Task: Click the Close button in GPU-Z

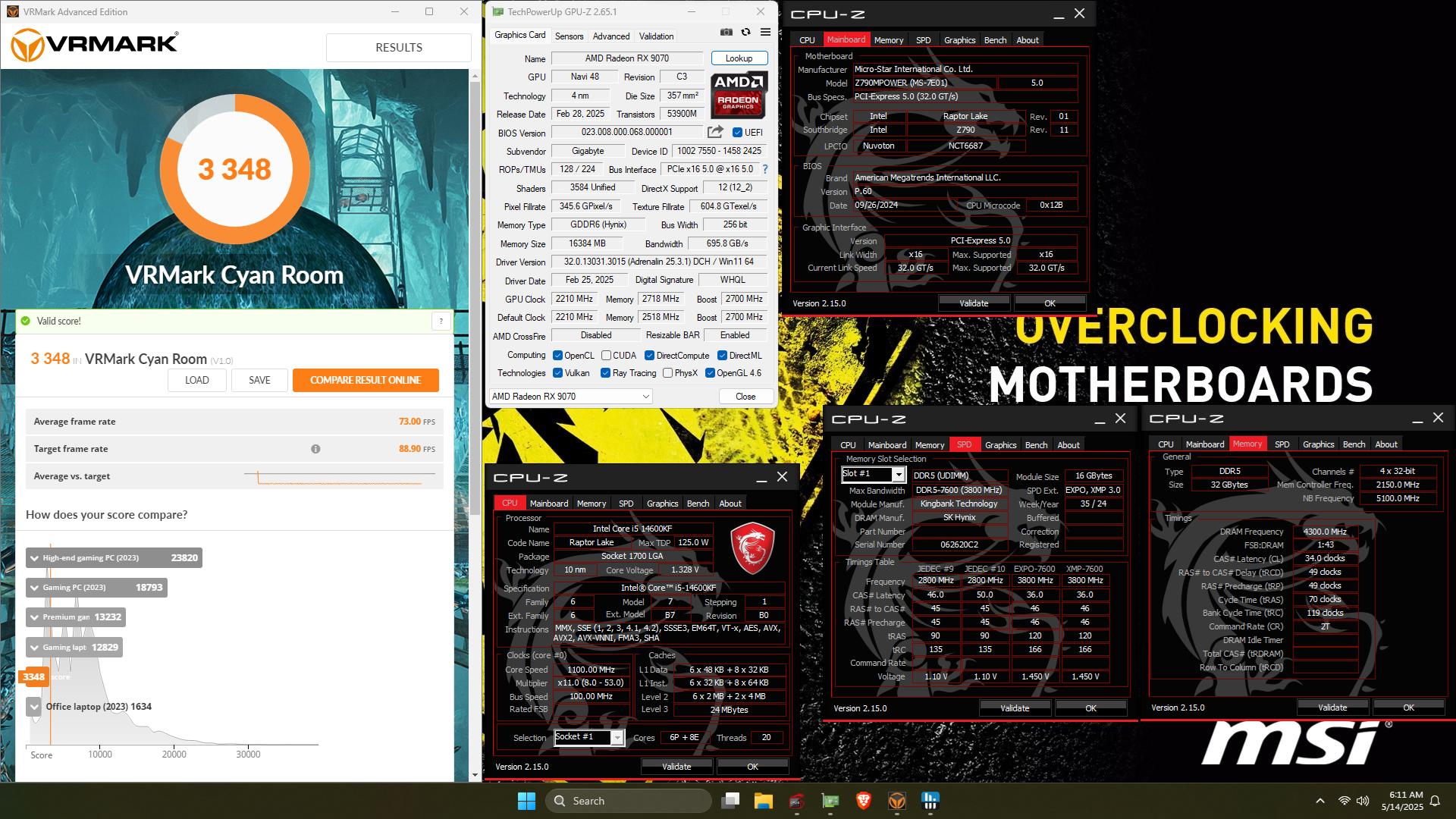Action: coord(745,397)
